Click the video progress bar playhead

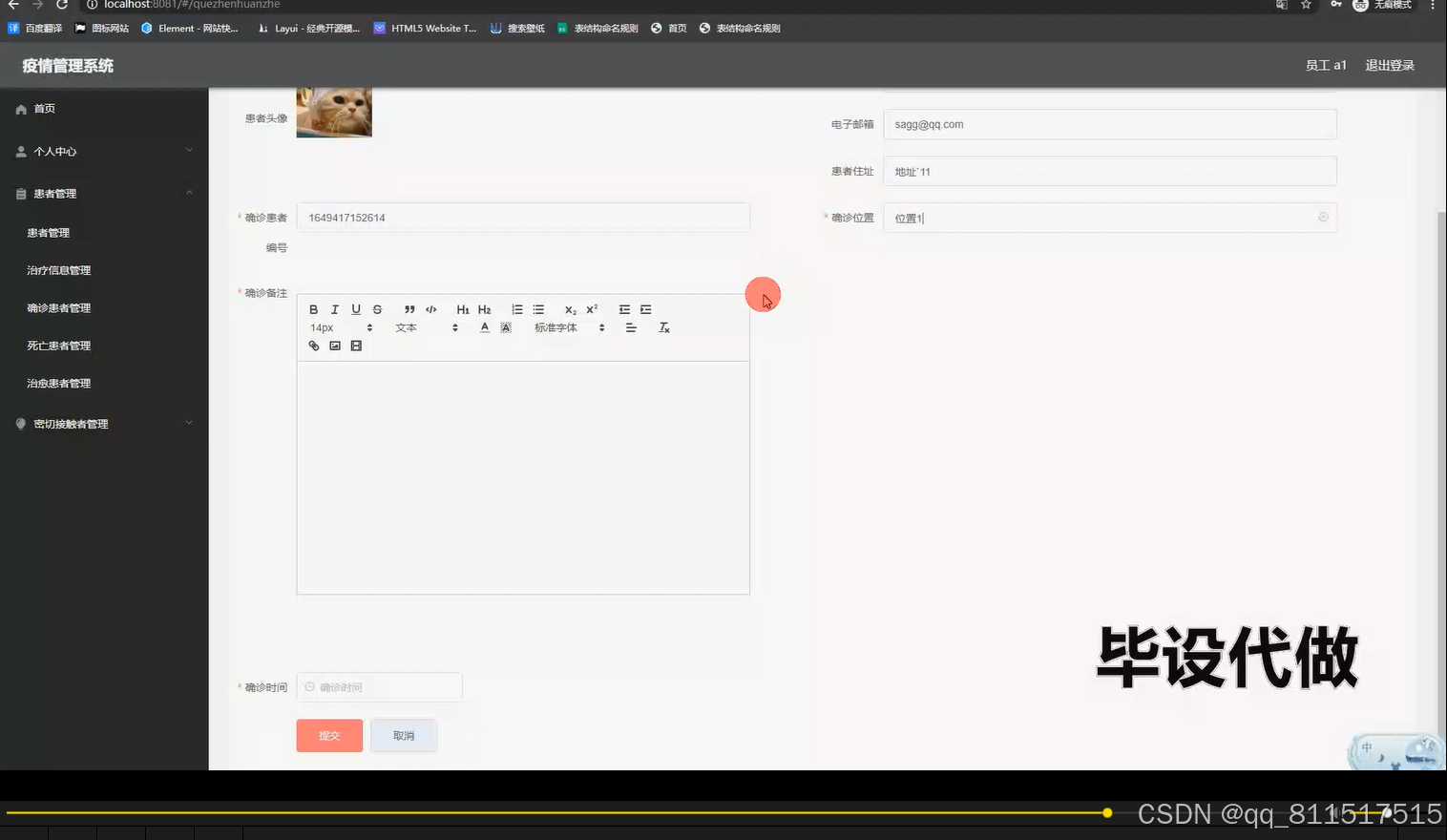tap(1107, 813)
